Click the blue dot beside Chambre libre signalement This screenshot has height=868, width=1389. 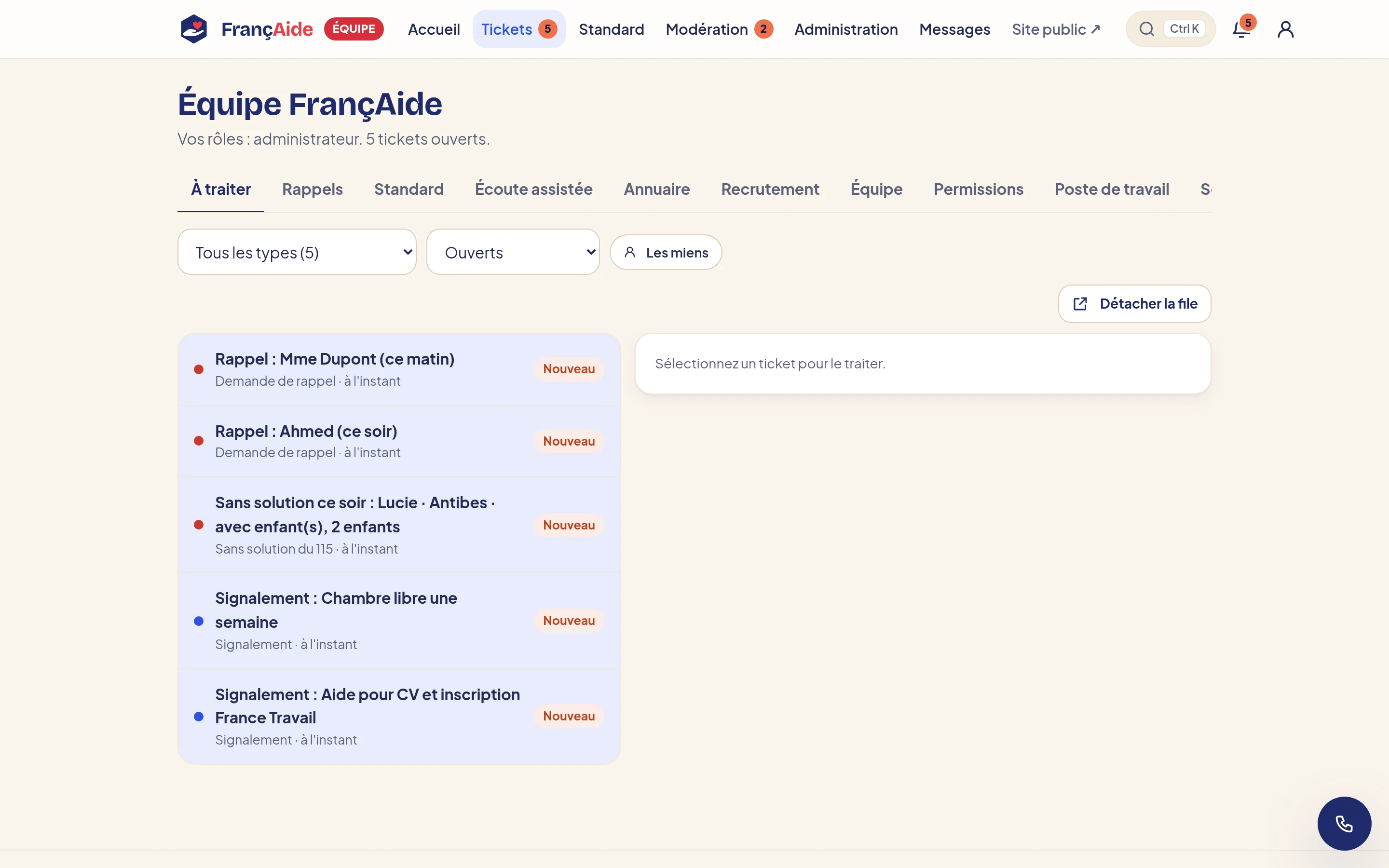click(x=199, y=621)
